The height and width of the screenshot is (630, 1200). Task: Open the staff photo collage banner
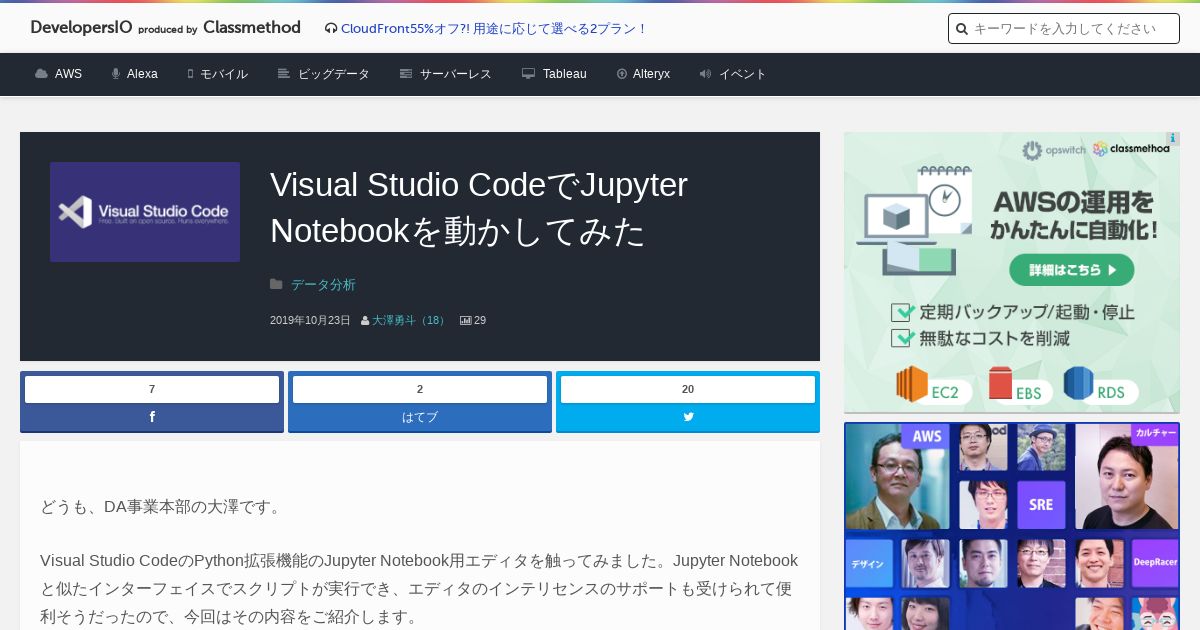(x=1012, y=526)
